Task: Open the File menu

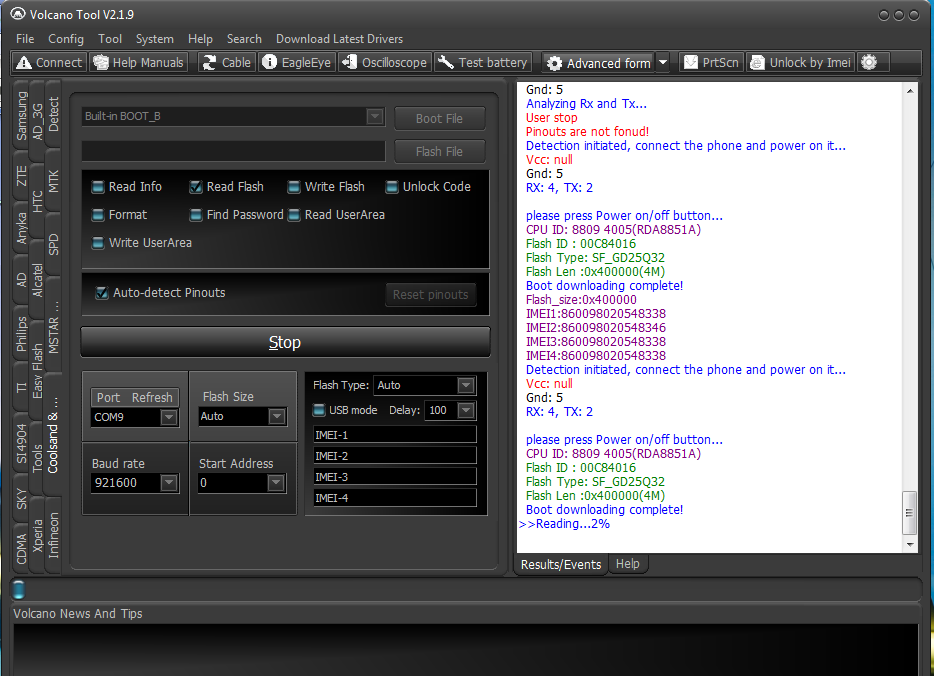Action: pyautogui.click(x=25, y=39)
